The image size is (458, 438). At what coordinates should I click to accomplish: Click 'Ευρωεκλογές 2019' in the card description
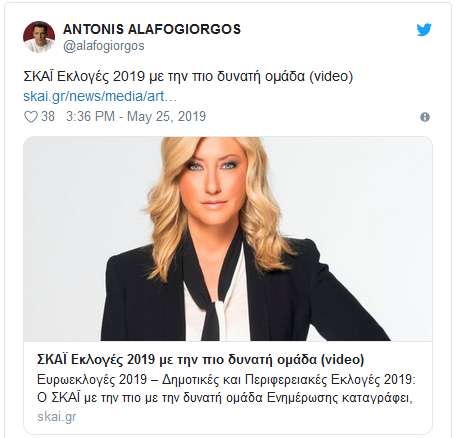coord(92,380)
